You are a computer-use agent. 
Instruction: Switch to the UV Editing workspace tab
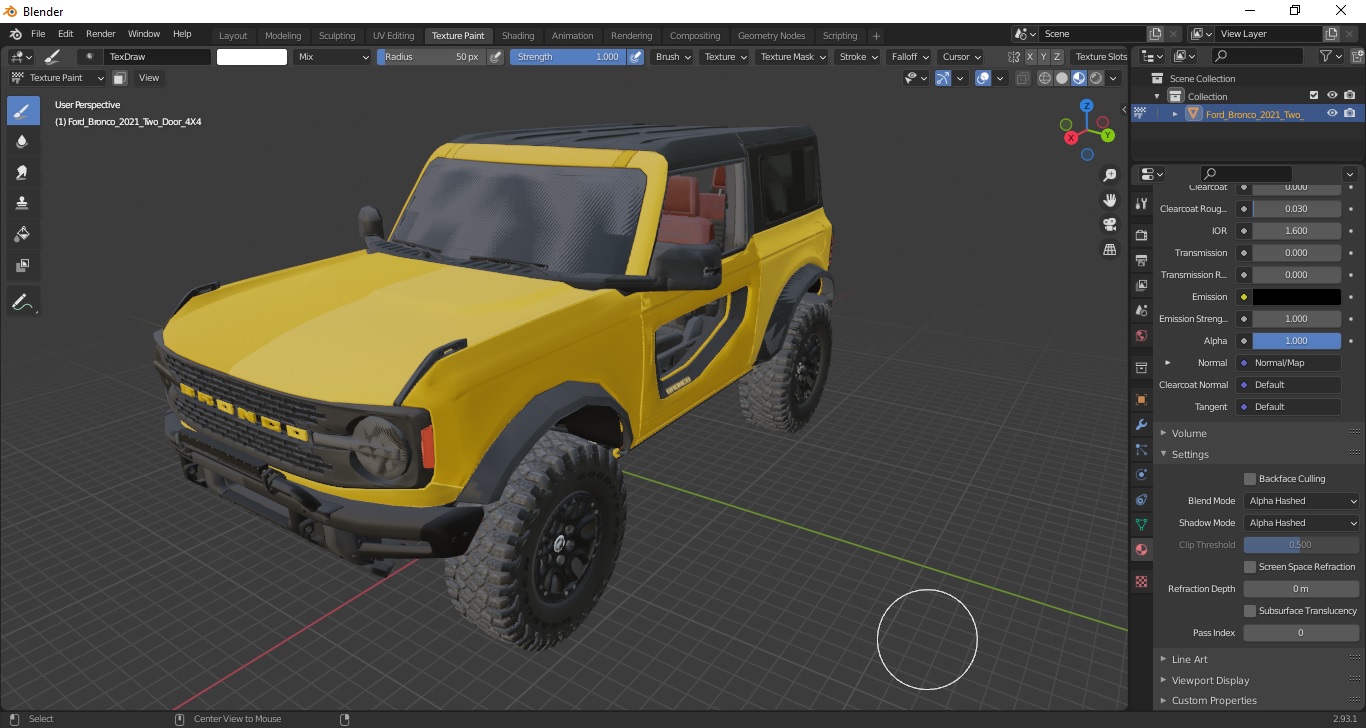[x=393, y=36]
